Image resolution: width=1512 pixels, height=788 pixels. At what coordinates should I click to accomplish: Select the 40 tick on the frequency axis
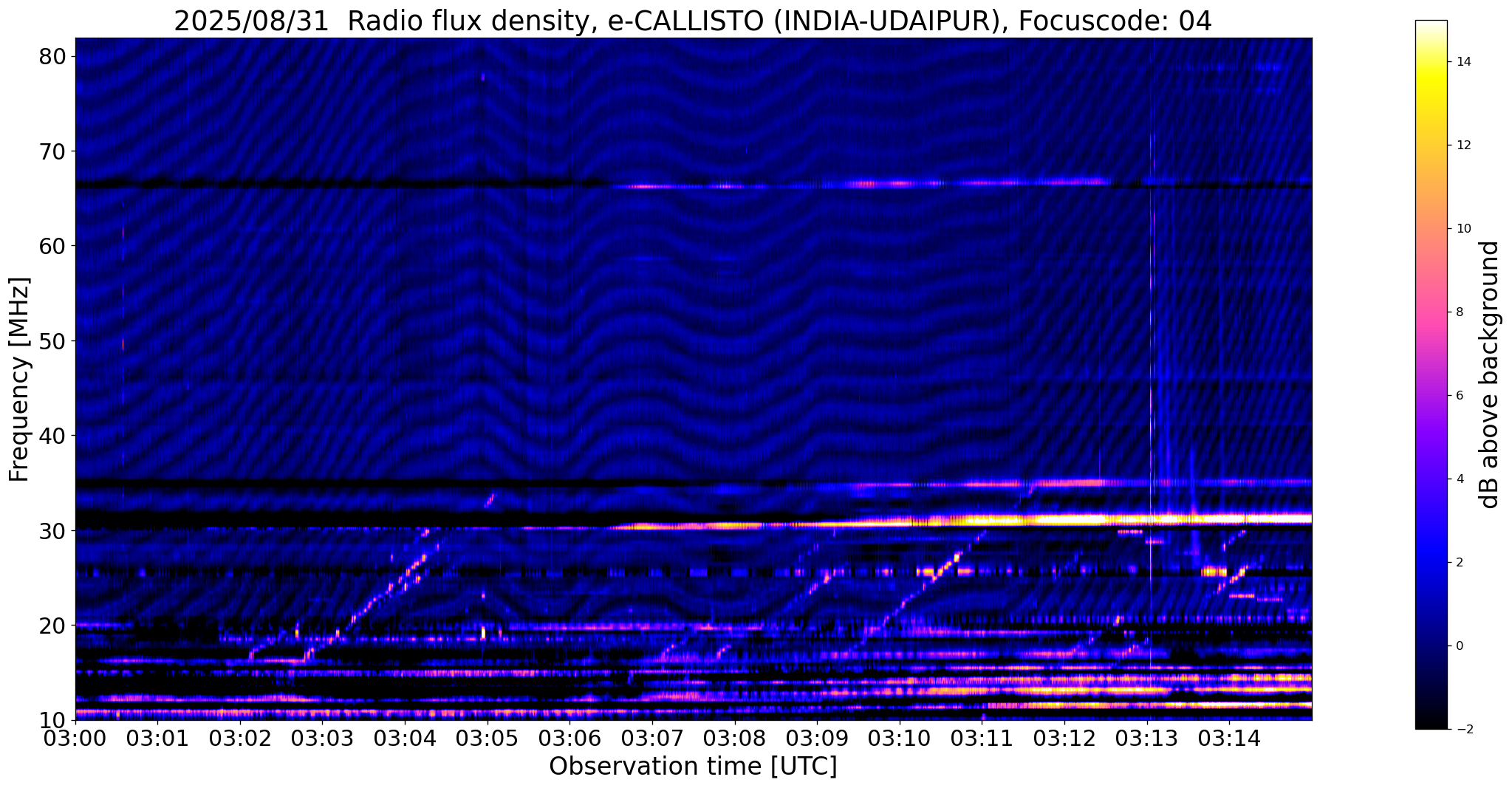point(52,436)
